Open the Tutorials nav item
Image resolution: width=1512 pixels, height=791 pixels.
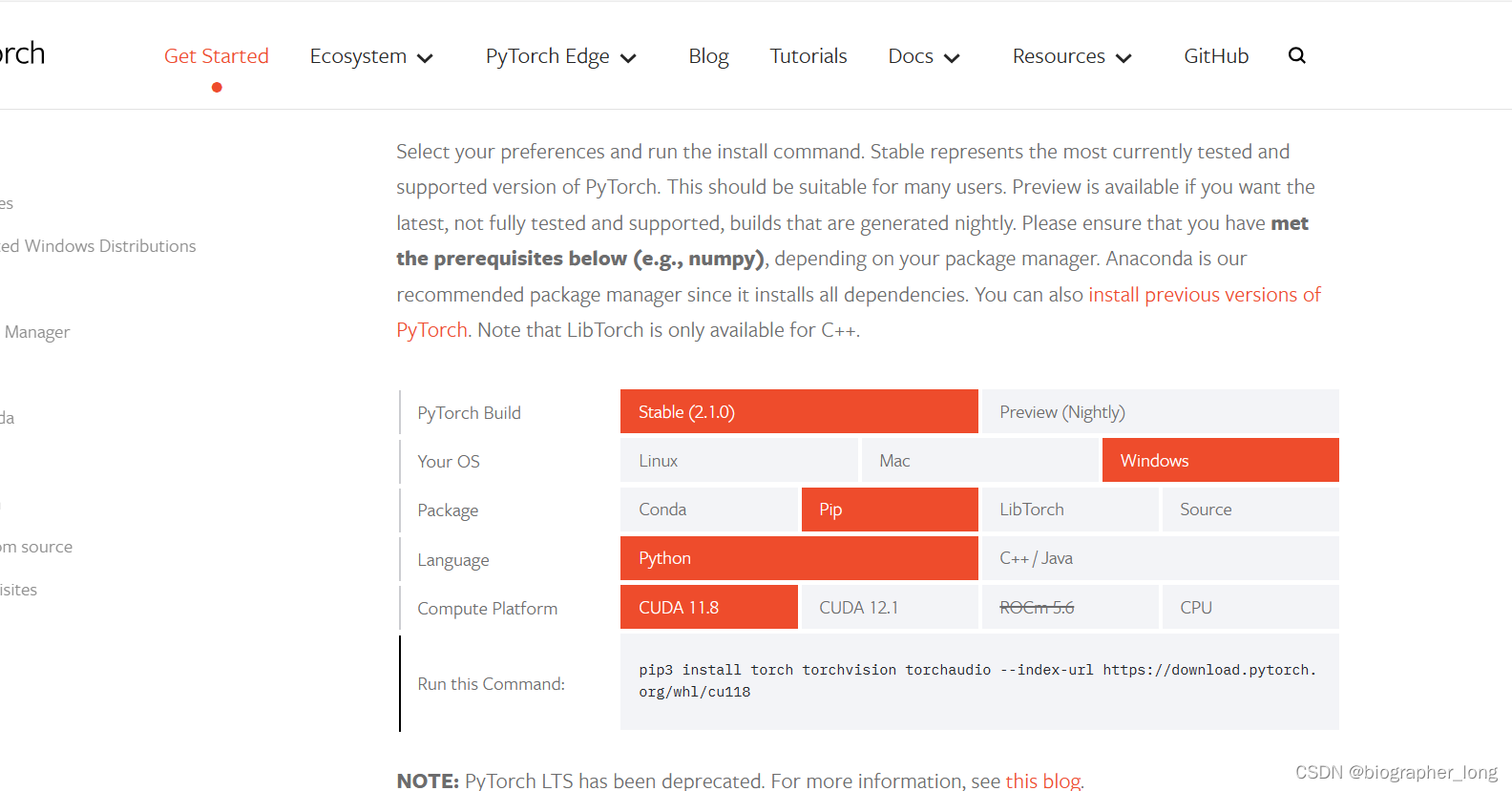point(808,55)
